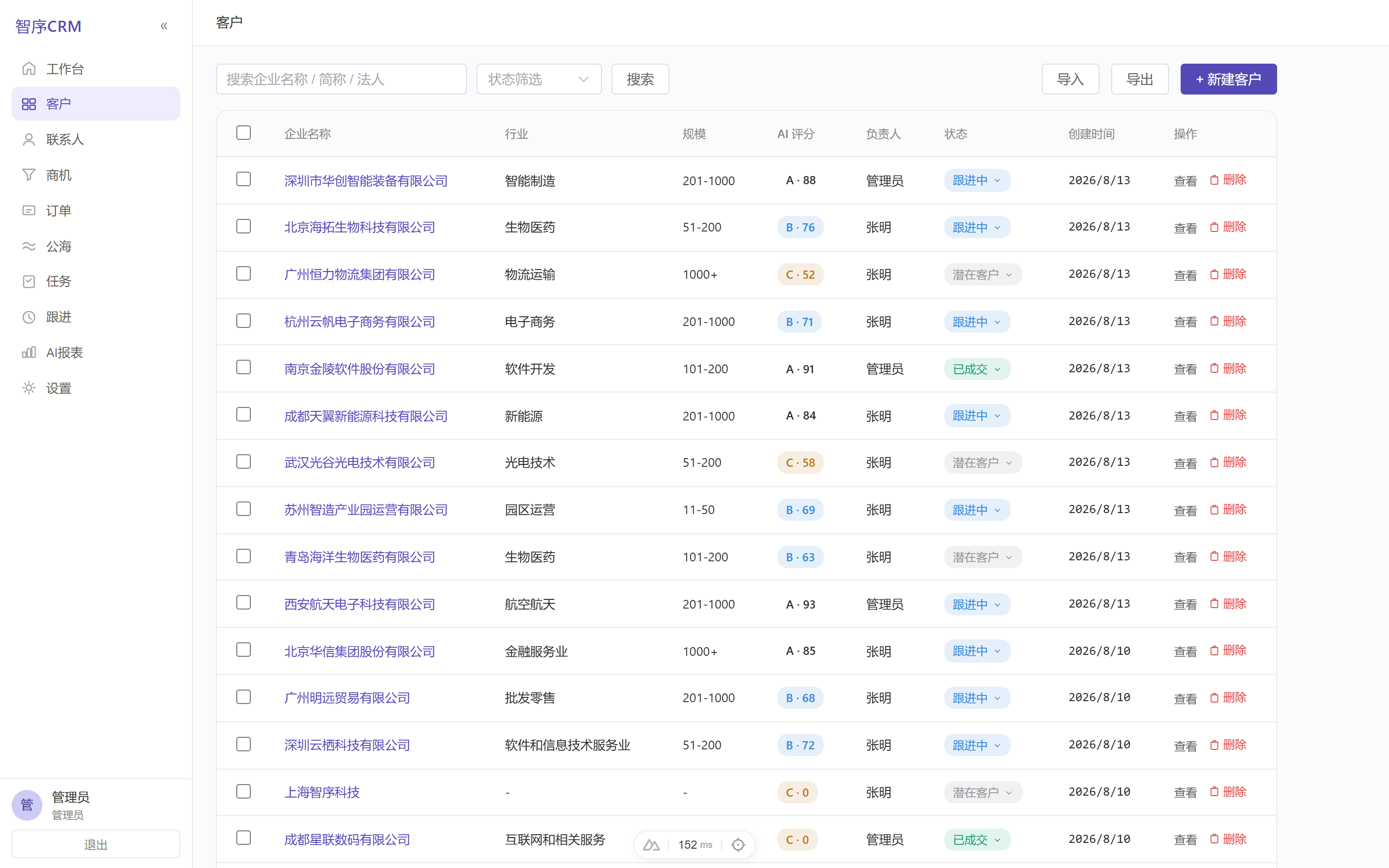Image resolution: width=1389 pixels, height=868 pixels.
Task: Delete 成都星联数码有限公司 via trash icon
Action: pyautogui.click(x=1214, y=839)
